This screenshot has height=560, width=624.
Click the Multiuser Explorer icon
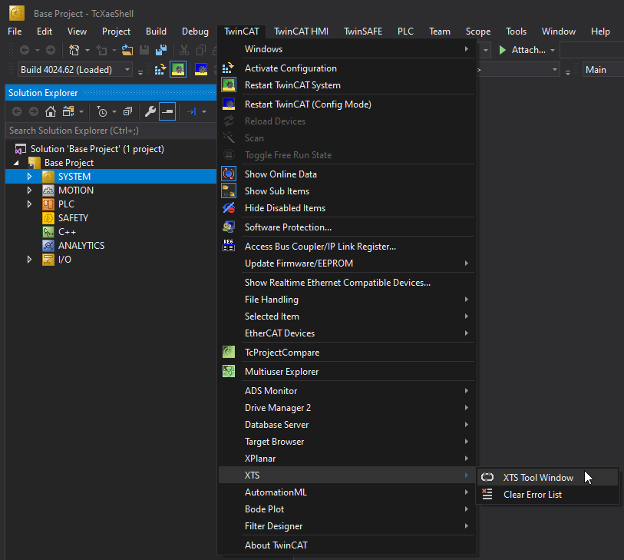[x=228, y=371]
